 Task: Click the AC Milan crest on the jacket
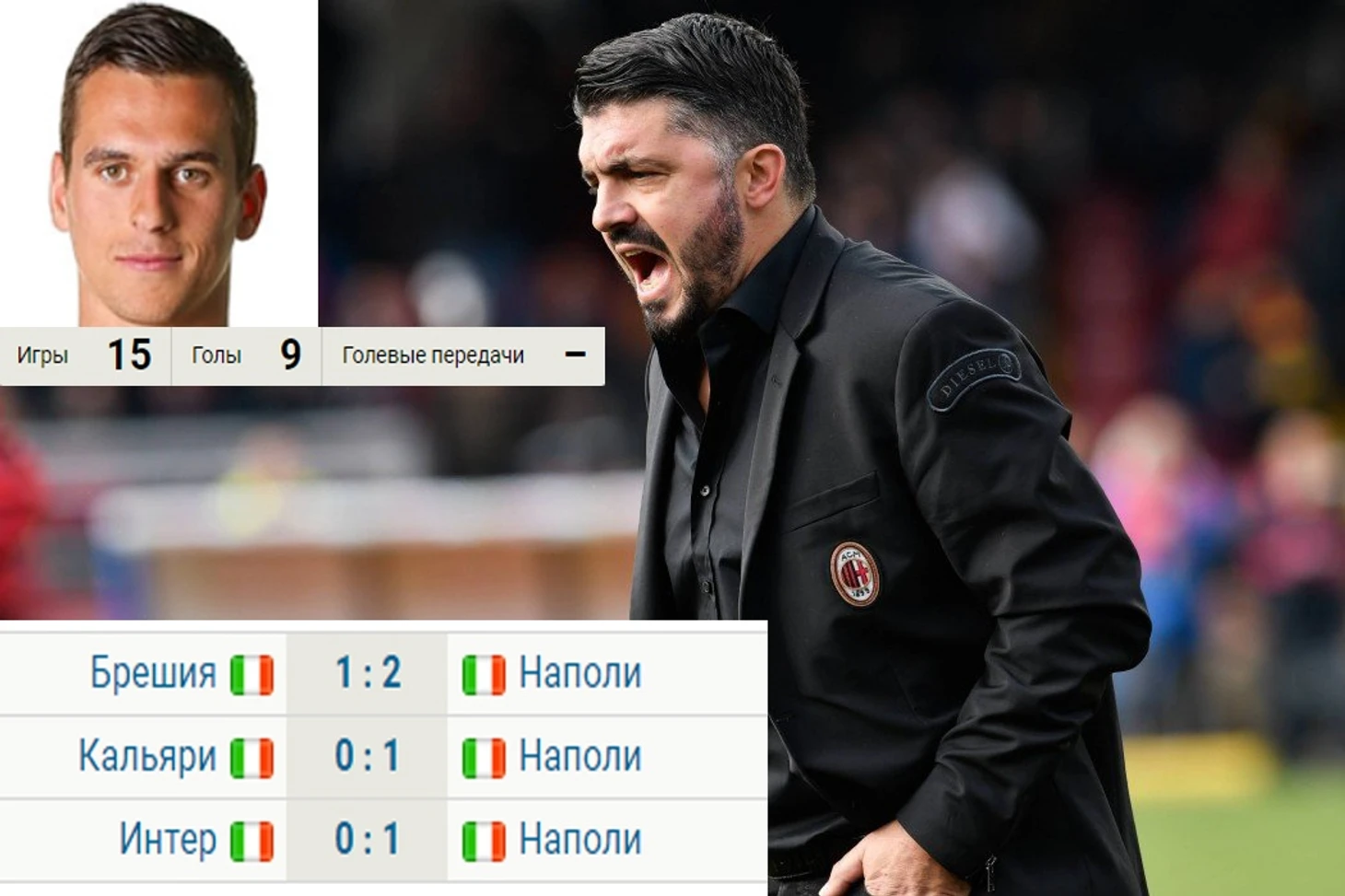[855, 574]
